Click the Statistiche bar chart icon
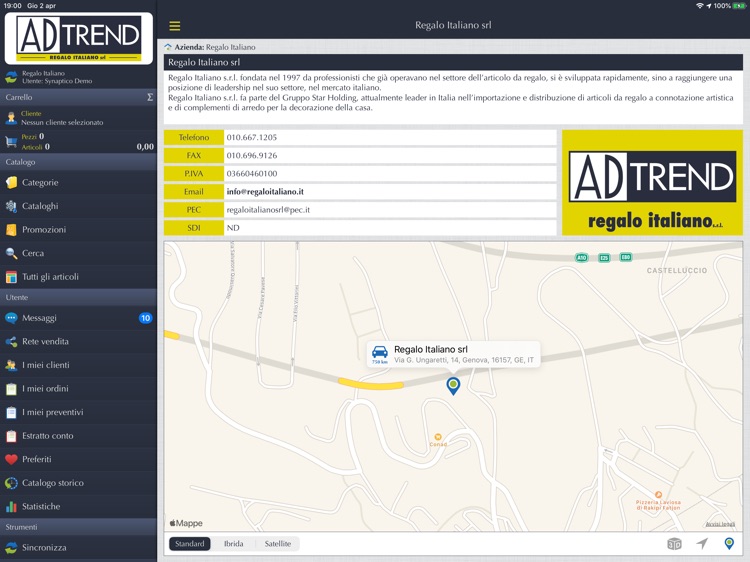750x562 pixels. [11, 507]
